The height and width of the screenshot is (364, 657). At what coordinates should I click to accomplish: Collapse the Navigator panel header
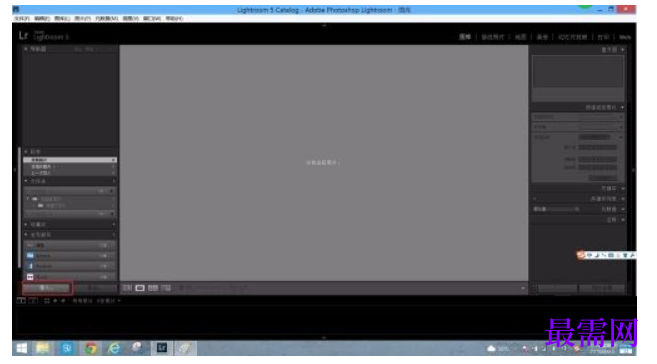coord(26,49)
